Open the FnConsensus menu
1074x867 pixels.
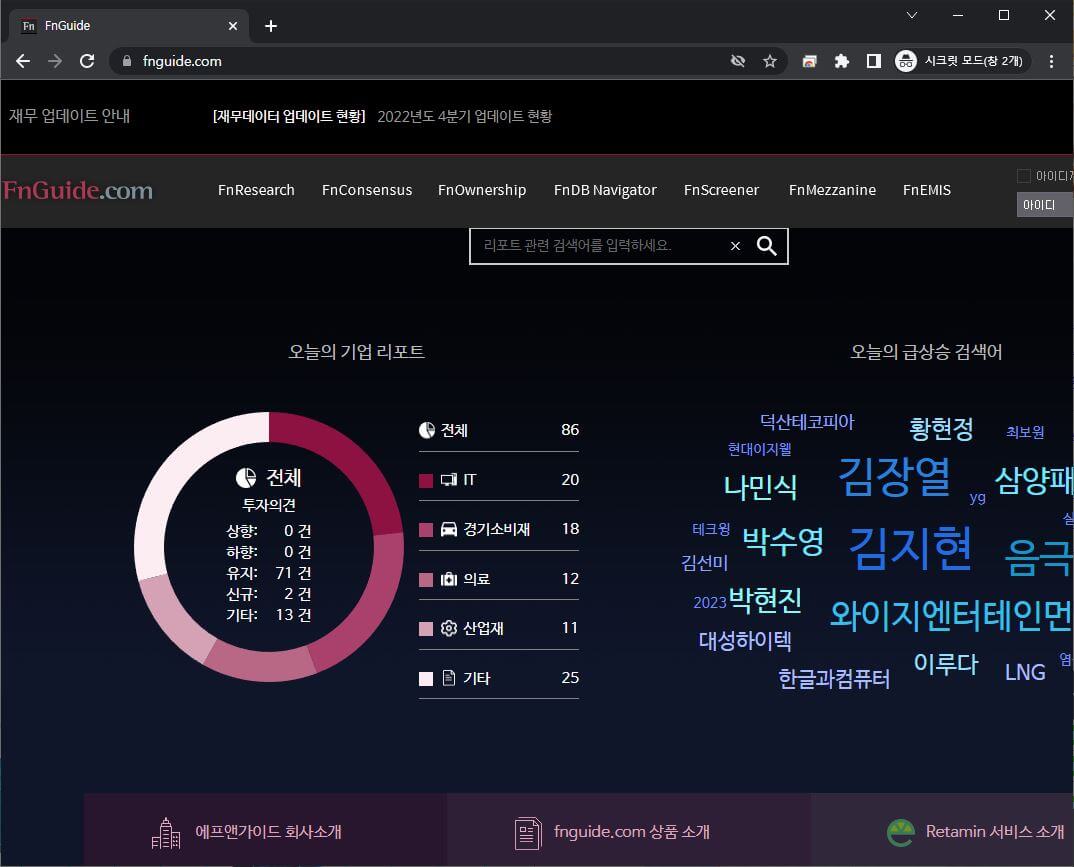pos(367,190)
